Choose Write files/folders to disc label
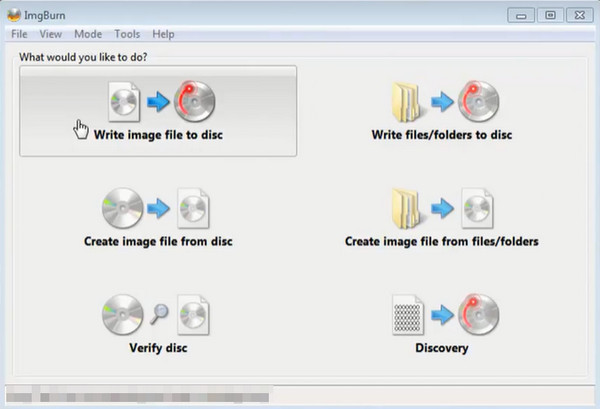Viewport: 600px width, 409px height. (x=442, y=135)
